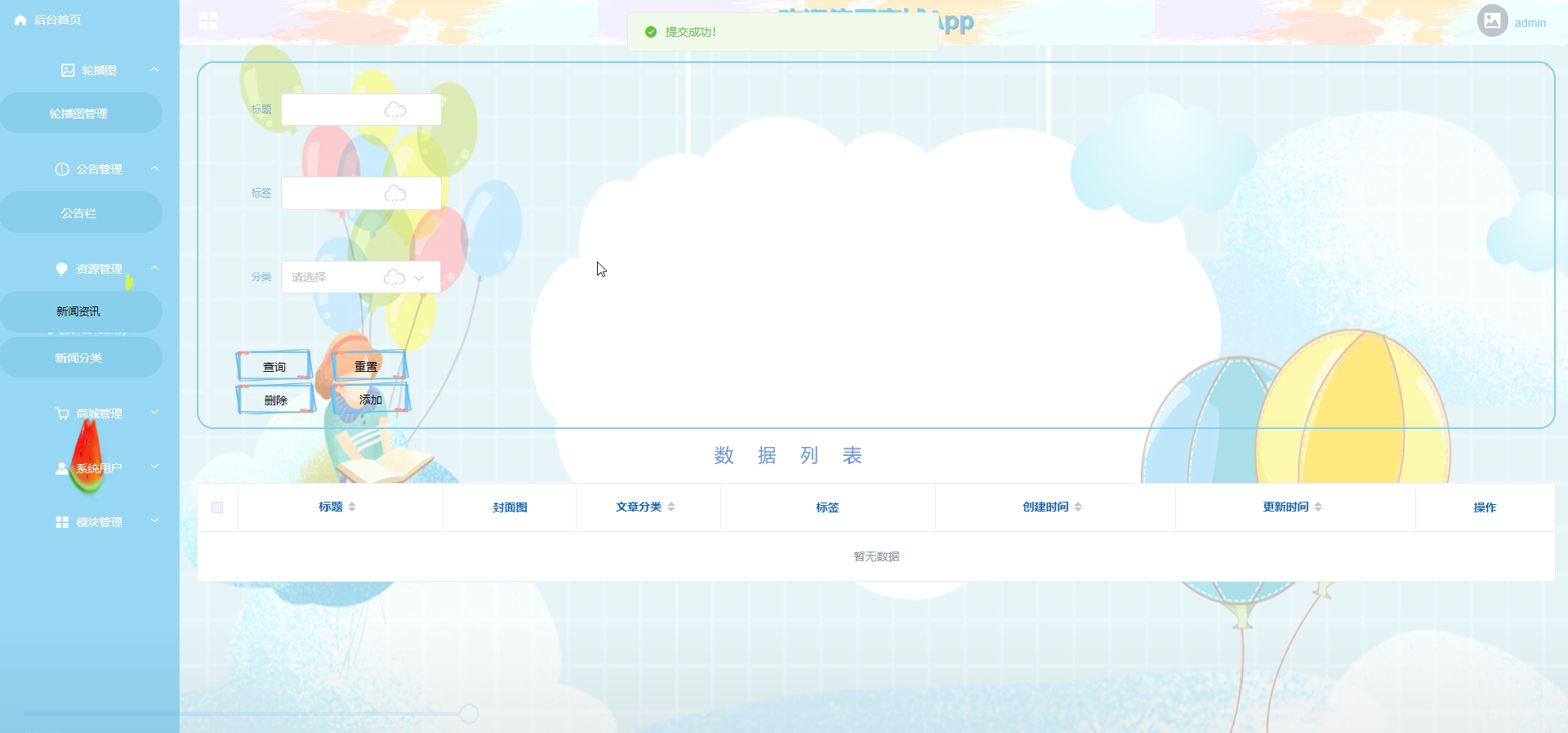
Task: Click the 删除 button
Action: (276, 400)
